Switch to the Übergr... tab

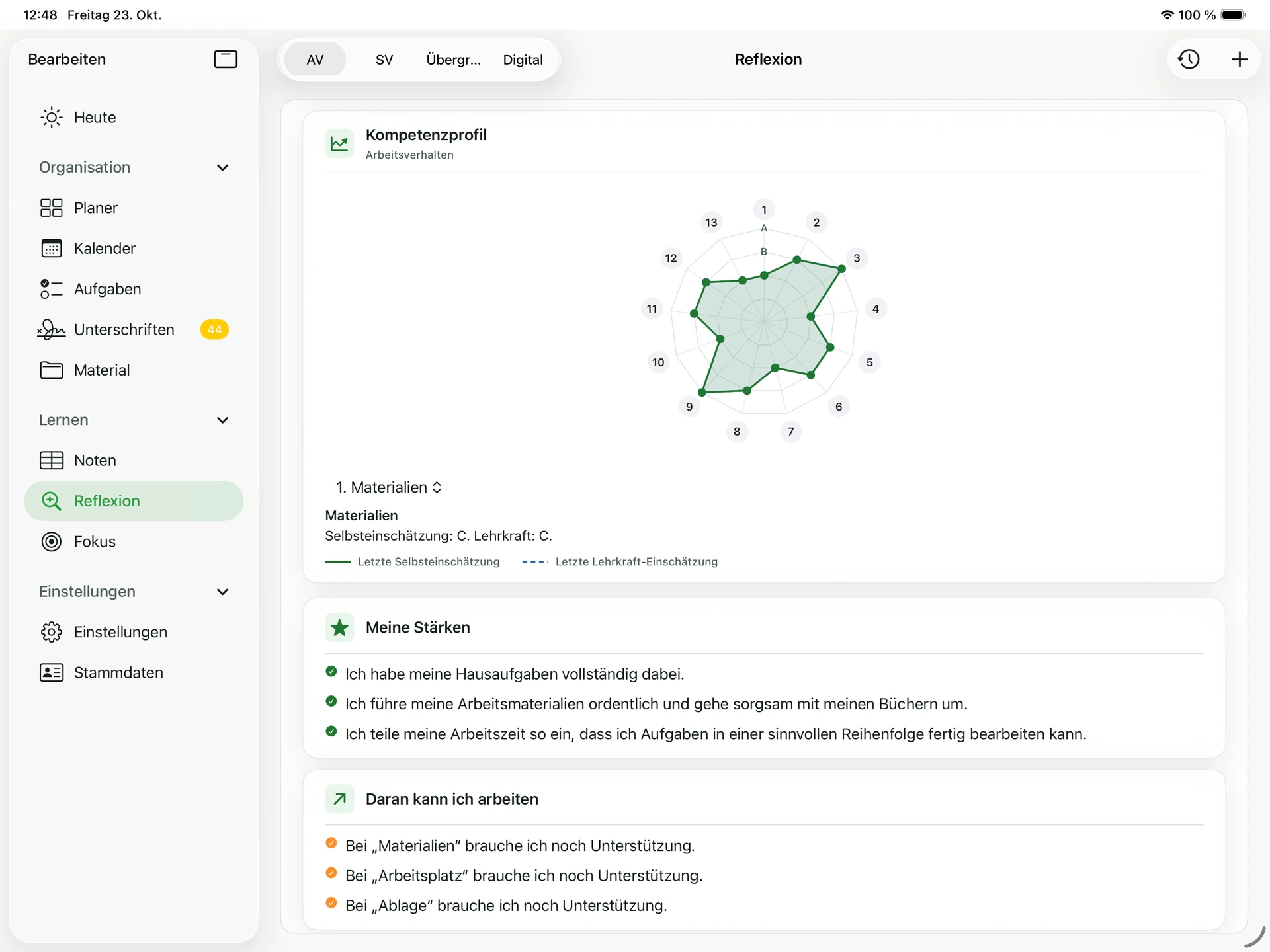[453, 59]
